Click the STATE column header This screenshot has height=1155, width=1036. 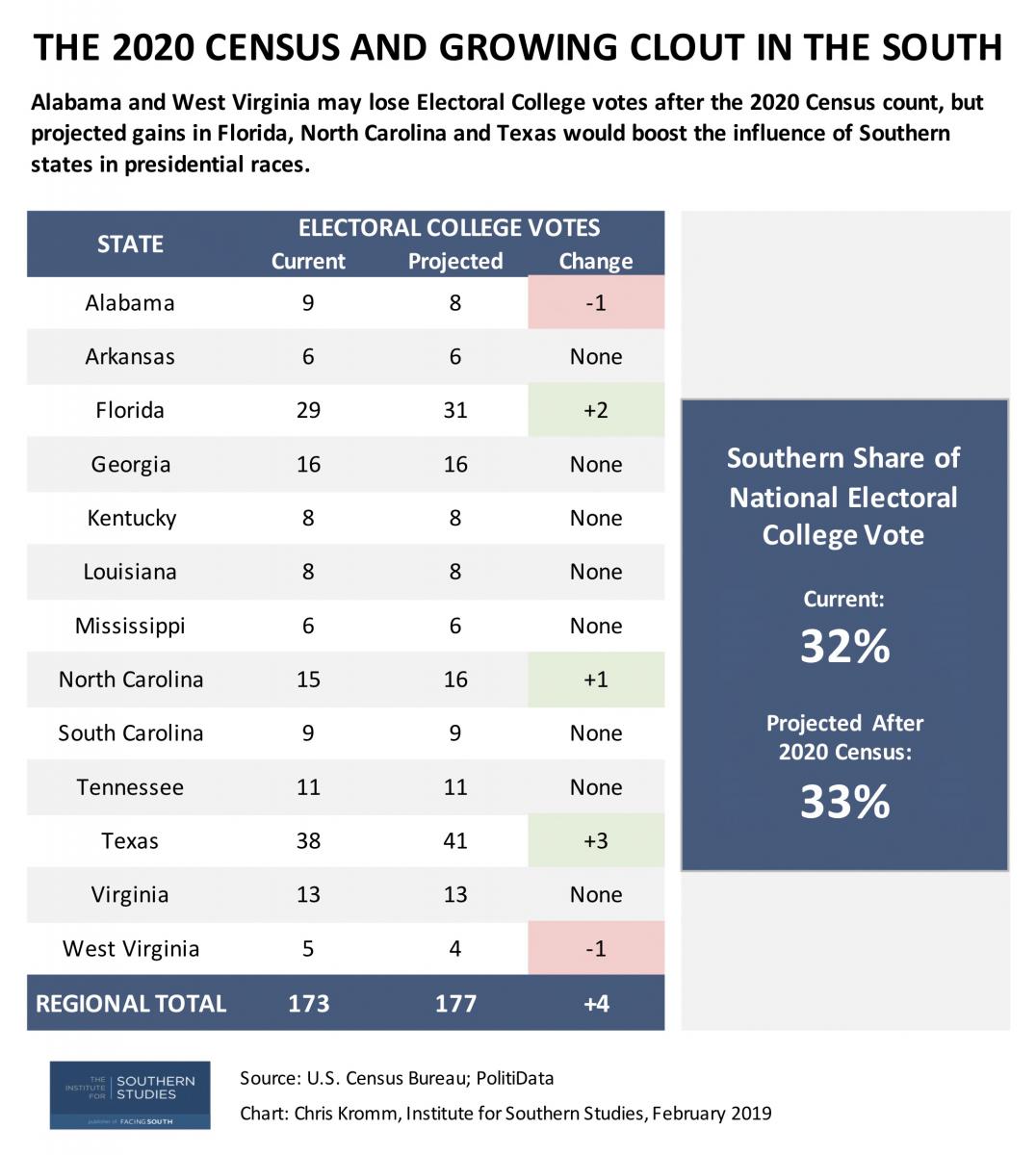click(x=130, y=244)
